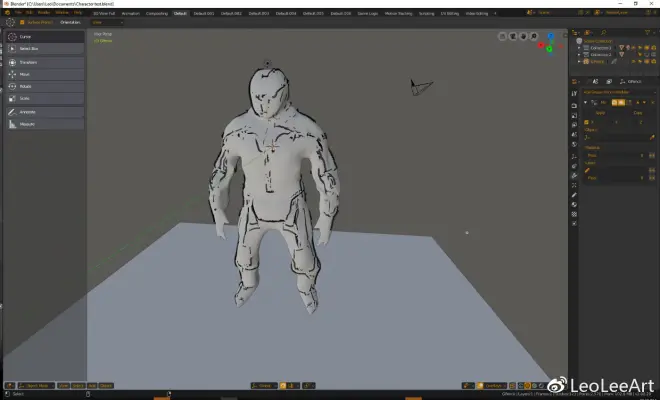Click the camera view icon in viewport
Viewport: 660px width, 400px height.
pyautogui.click(x=513, y=36)
